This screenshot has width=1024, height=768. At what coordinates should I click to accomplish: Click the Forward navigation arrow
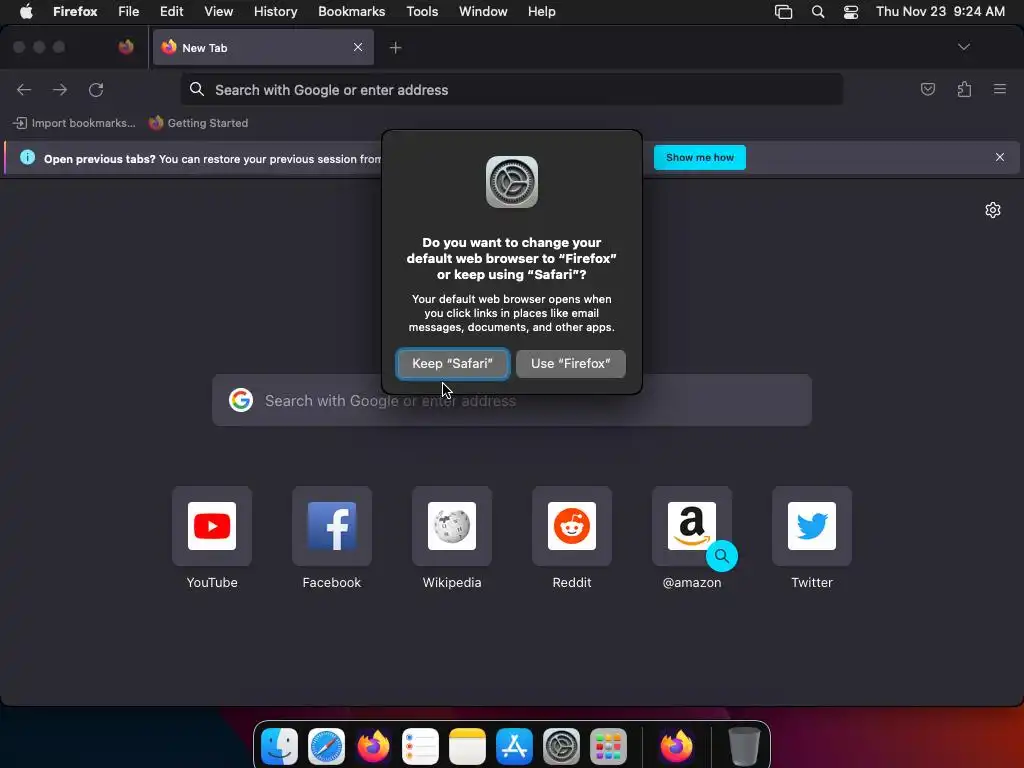click(x=60, y=89)
